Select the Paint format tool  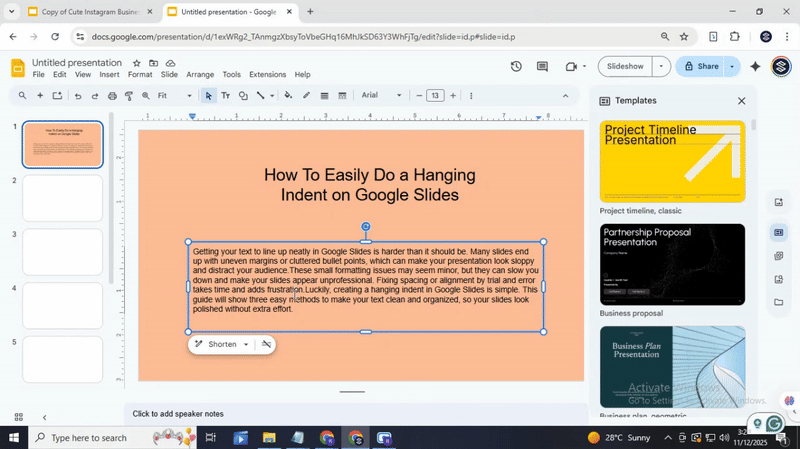tap(128, 96)
